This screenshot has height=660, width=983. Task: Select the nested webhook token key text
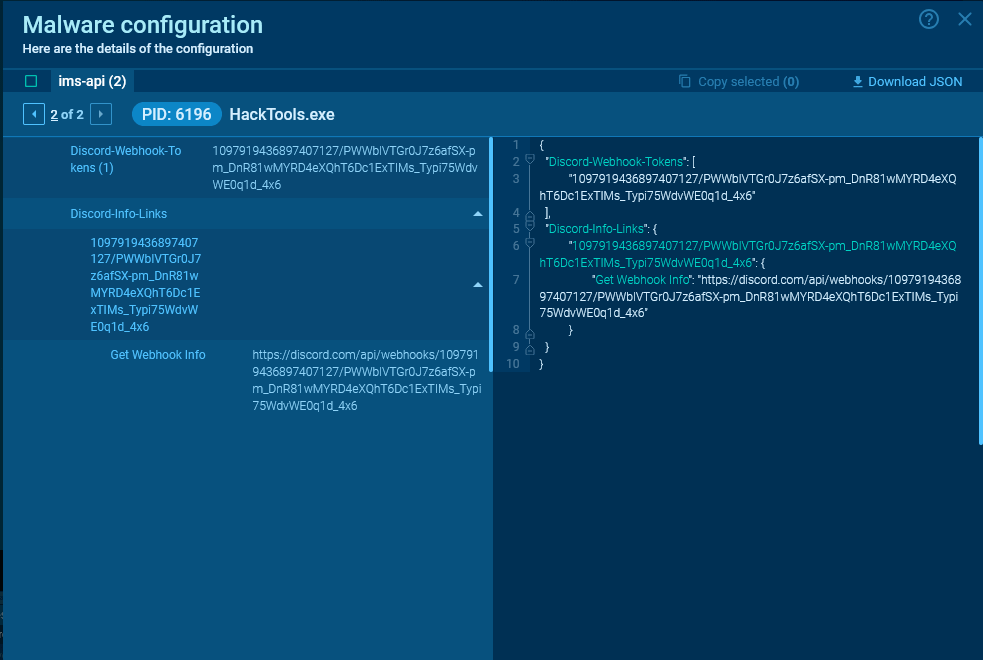[145, 285]
